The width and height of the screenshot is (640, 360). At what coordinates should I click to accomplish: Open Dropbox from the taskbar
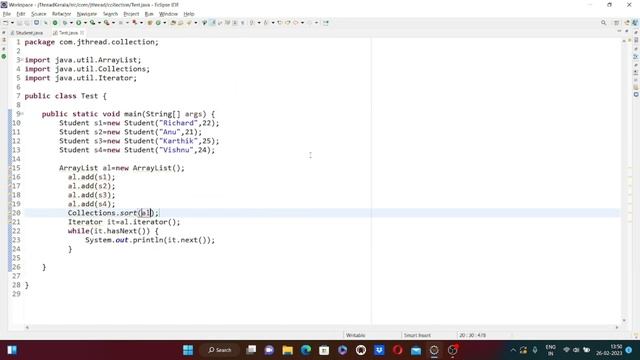point(379,350)
